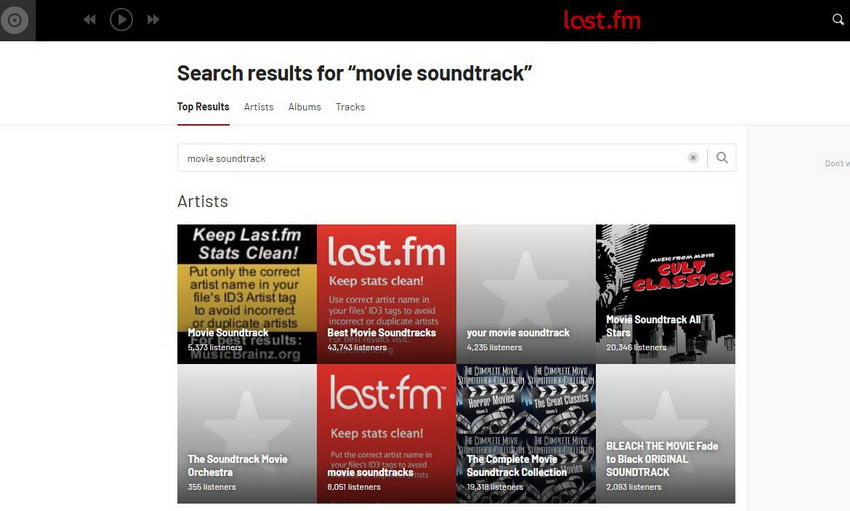Open the Movie Soundtrack artist tile
This screenshot has width=850, height=511.
click(247, 294)
